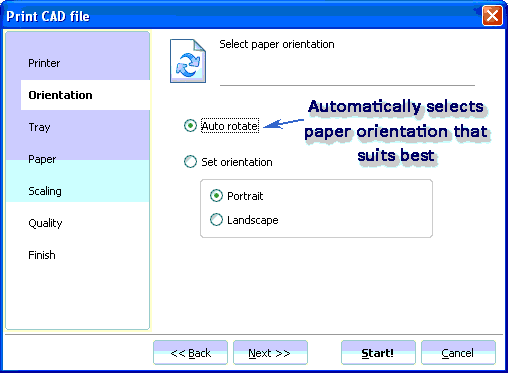Click the 'Select paper orientation' heading text
Viewport: 508px width, 373px height.
(277, 44)
